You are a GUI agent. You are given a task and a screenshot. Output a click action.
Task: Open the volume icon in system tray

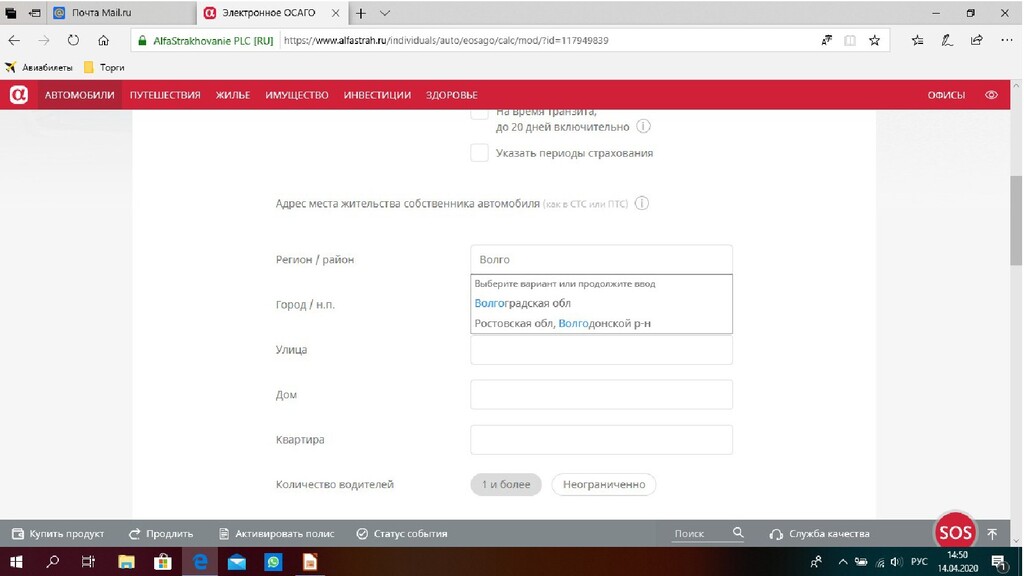pyautogui.click(x=896, y=562)
